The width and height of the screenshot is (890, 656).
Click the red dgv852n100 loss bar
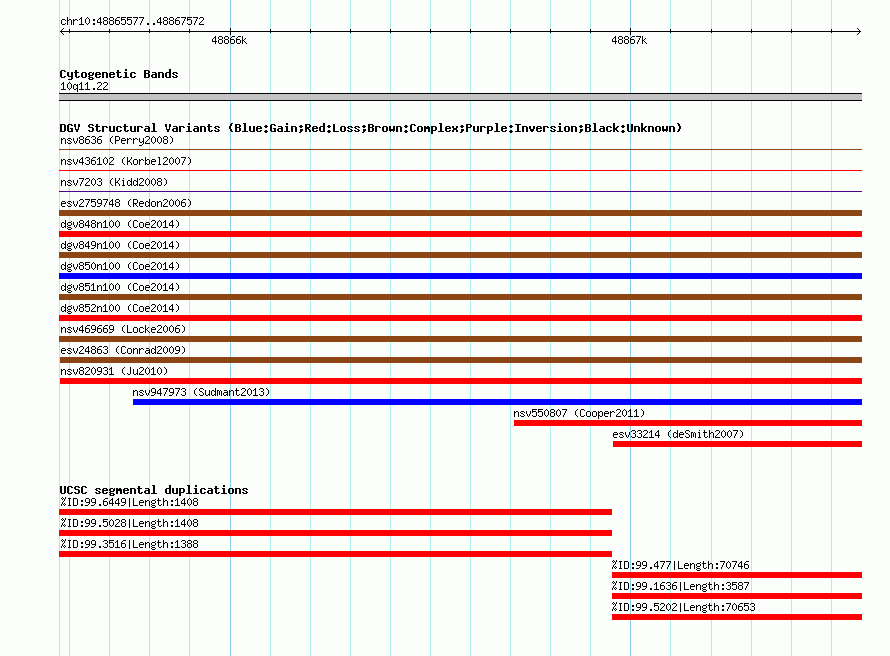[460, 318]
